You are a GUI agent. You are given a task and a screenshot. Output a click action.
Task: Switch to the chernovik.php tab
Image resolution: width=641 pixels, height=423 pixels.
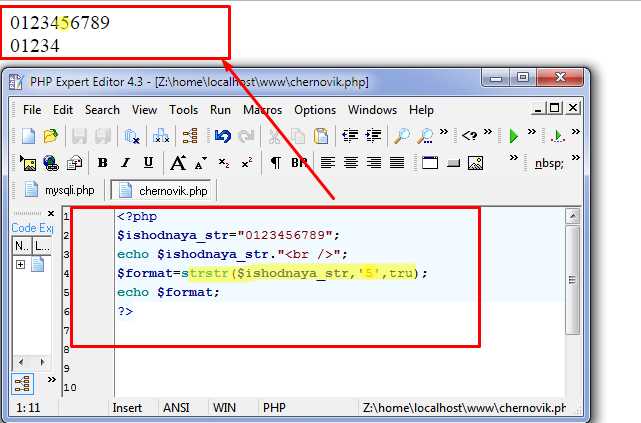(162, 190)
